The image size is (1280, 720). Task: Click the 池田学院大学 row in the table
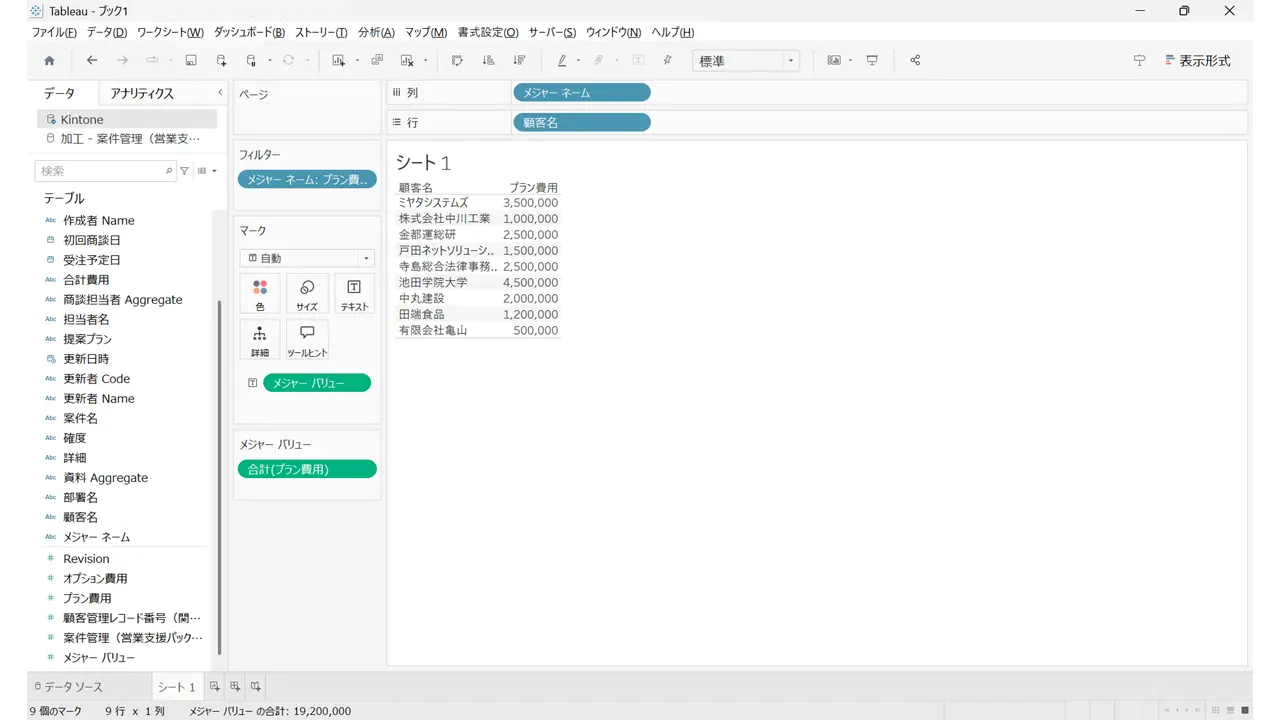point(478,282)
